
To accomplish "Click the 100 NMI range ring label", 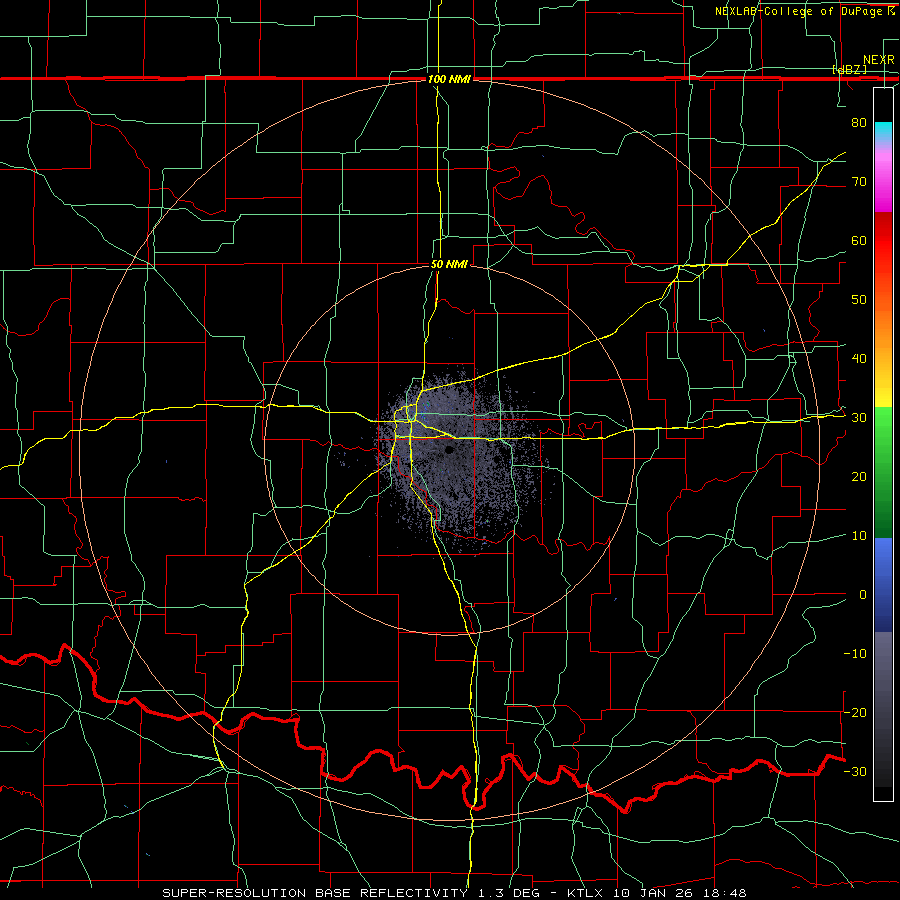I will pos(449,79).
